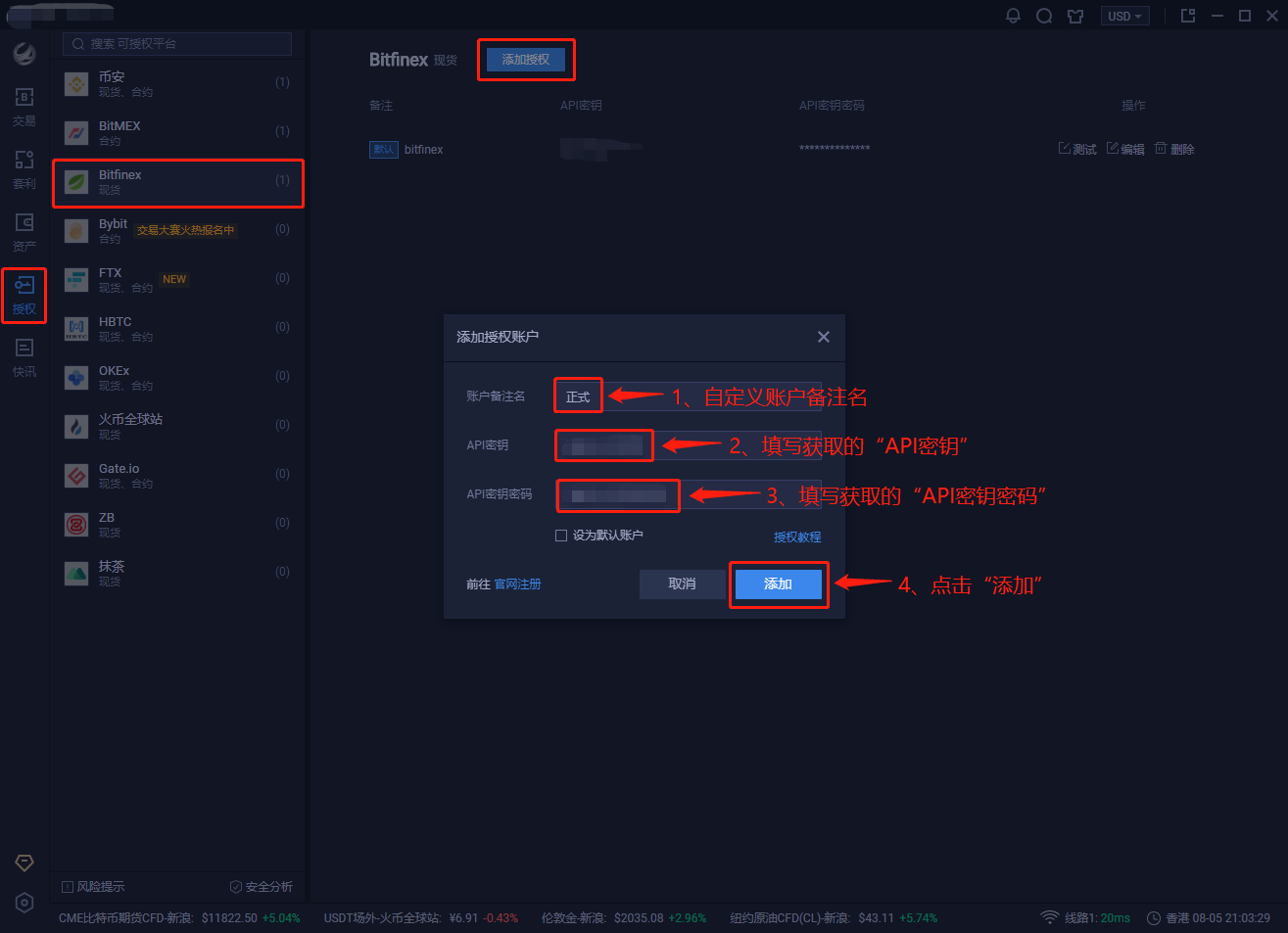Image resolution: width=1288 pixels, height=933 pixels.
Task: Click 伦敦金 ticker in status bar
Action: click(623, 917)
